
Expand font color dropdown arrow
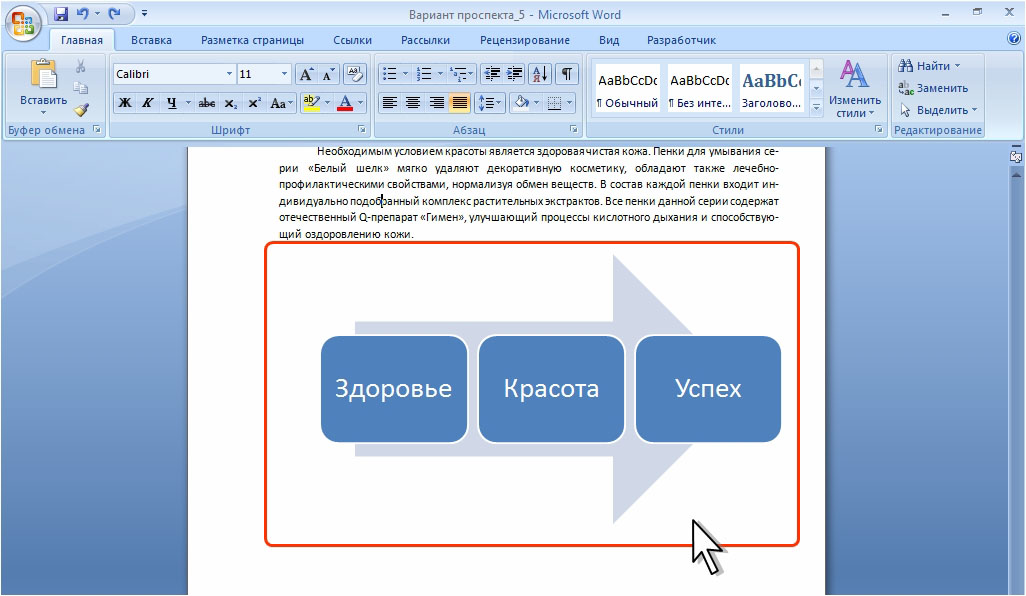point(360,103)
